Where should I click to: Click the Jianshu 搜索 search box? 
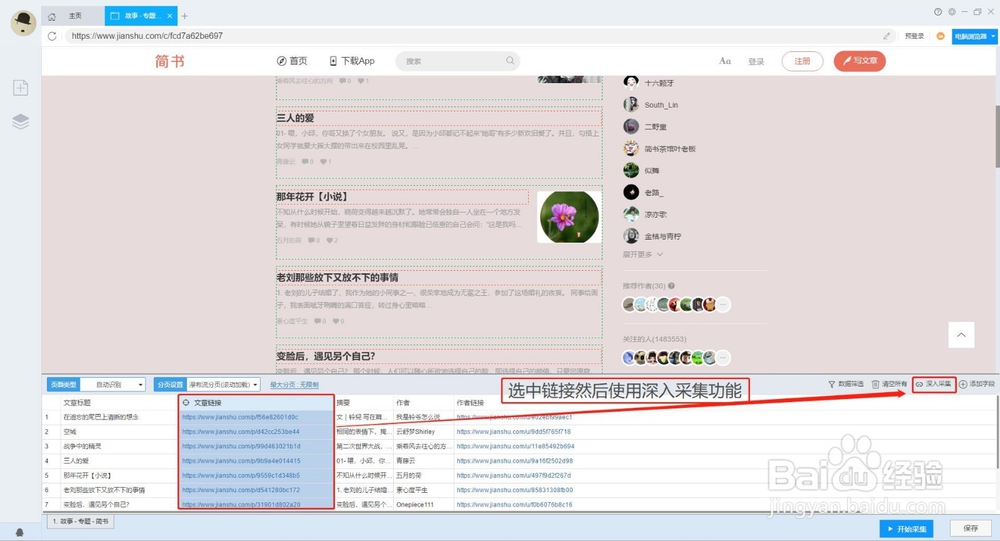click(457, 61)
